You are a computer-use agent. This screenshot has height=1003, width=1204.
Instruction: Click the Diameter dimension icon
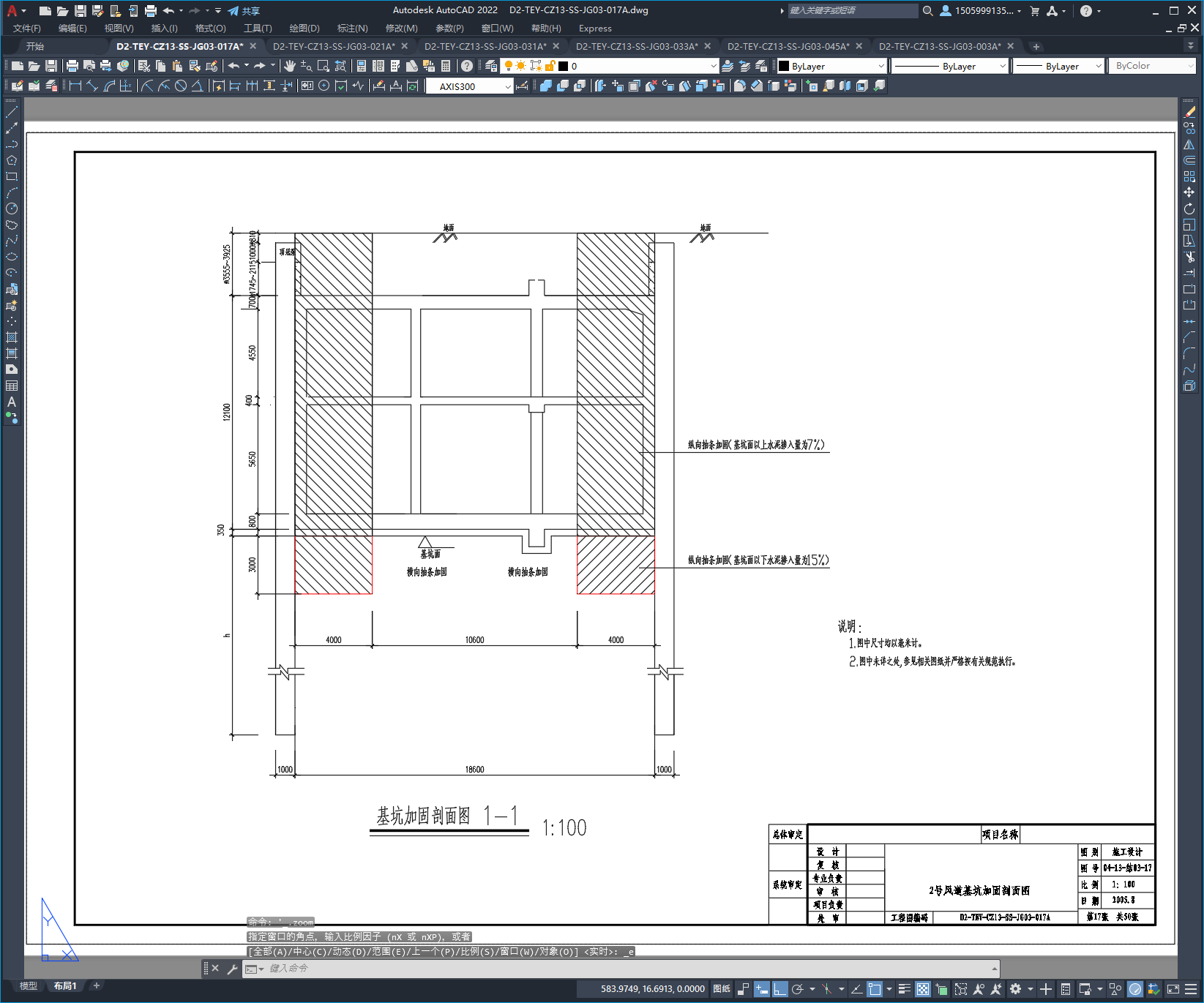click(x=181, y=86)
